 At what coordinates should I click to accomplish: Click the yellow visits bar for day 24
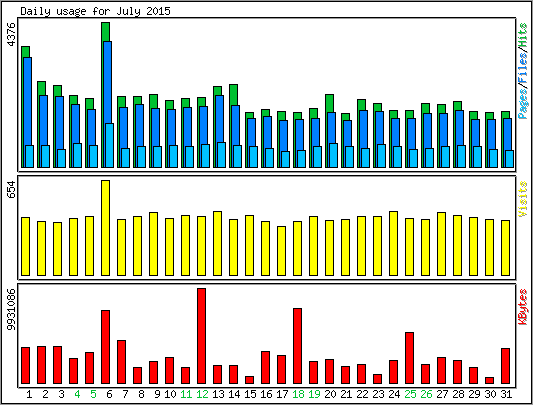pos(393,243)
